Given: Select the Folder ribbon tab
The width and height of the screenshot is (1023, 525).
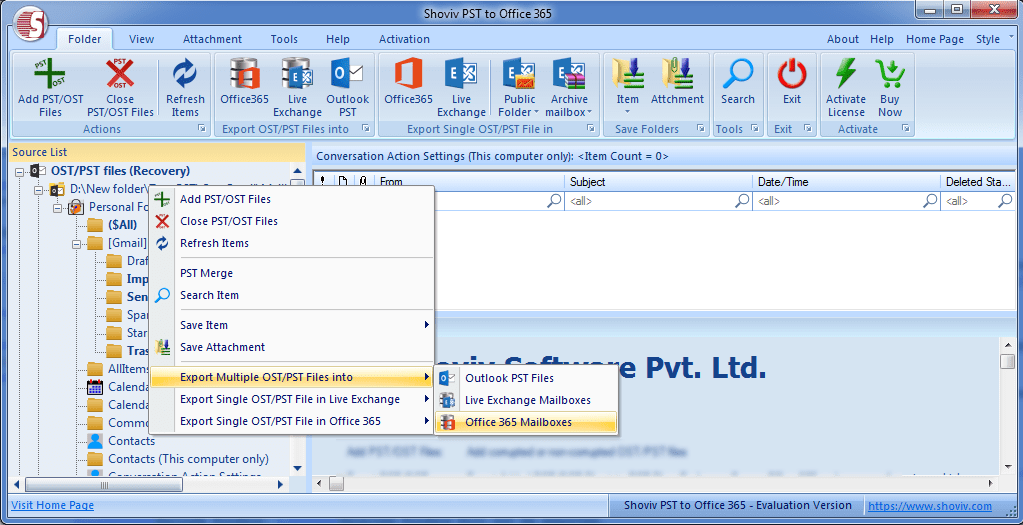Looking at the screenshot, I should (84, 39).
